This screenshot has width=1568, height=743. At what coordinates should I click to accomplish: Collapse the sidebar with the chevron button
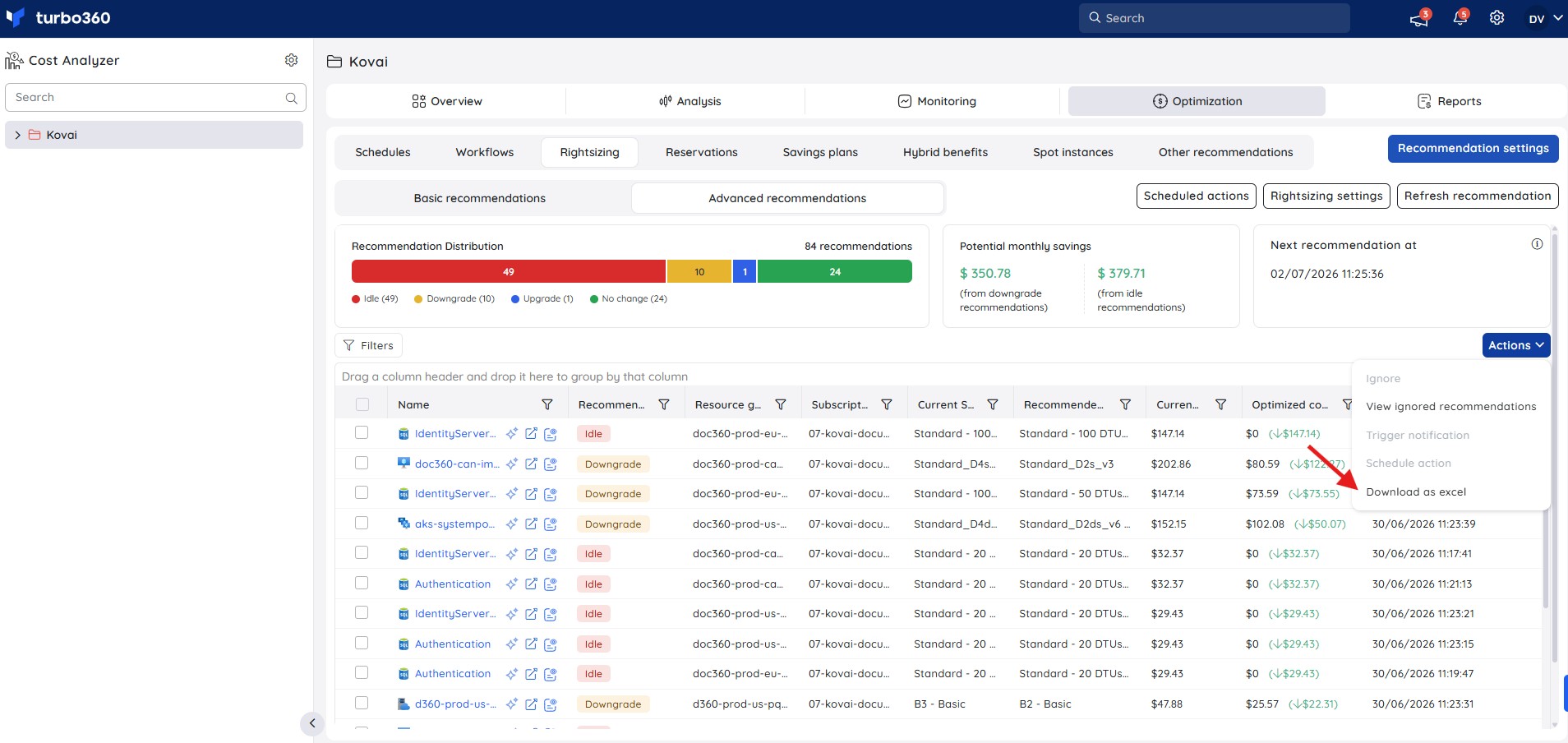pyautogui.click(x=312, y=723)
